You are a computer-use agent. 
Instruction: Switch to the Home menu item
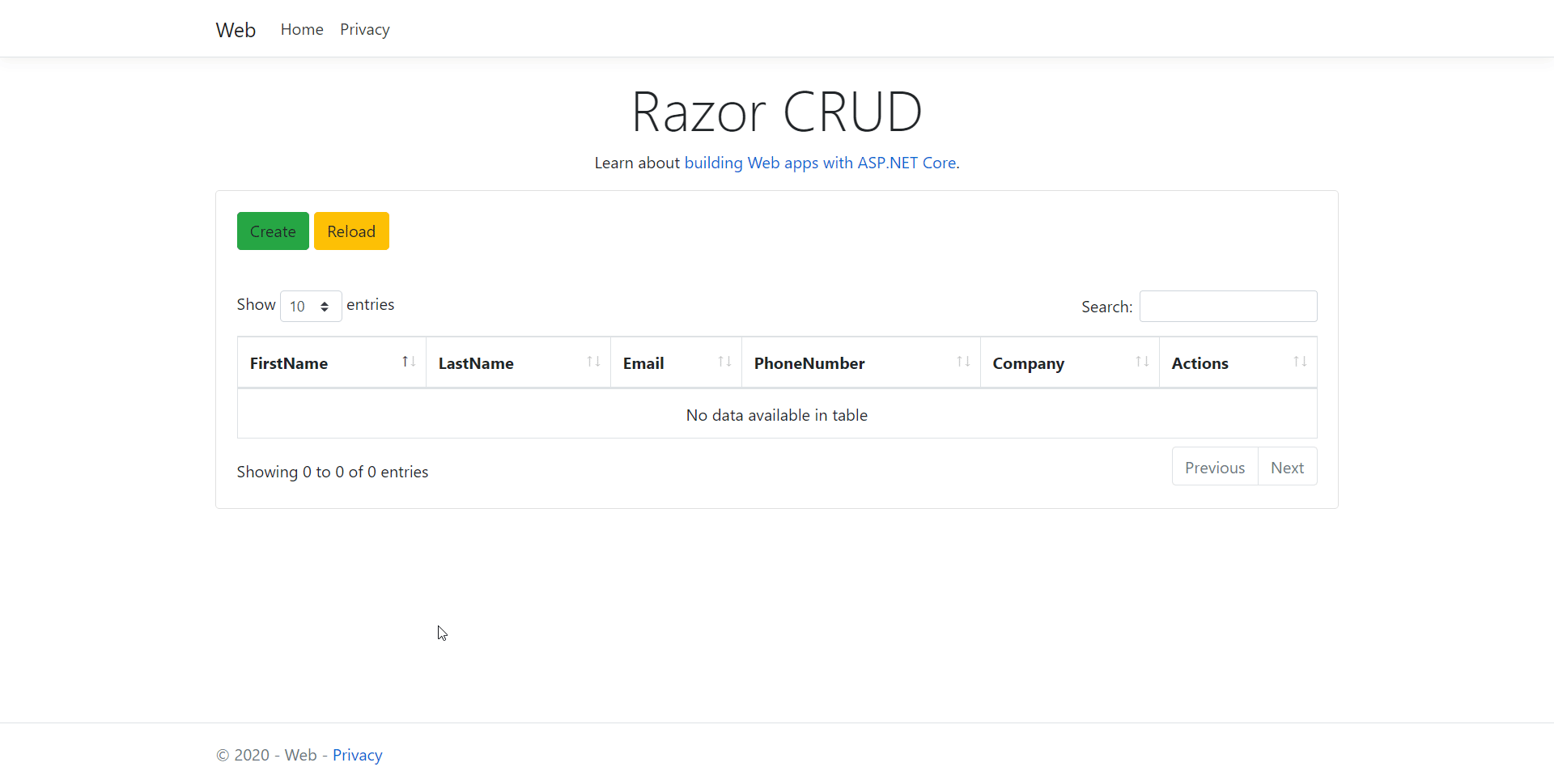point(301,29)
